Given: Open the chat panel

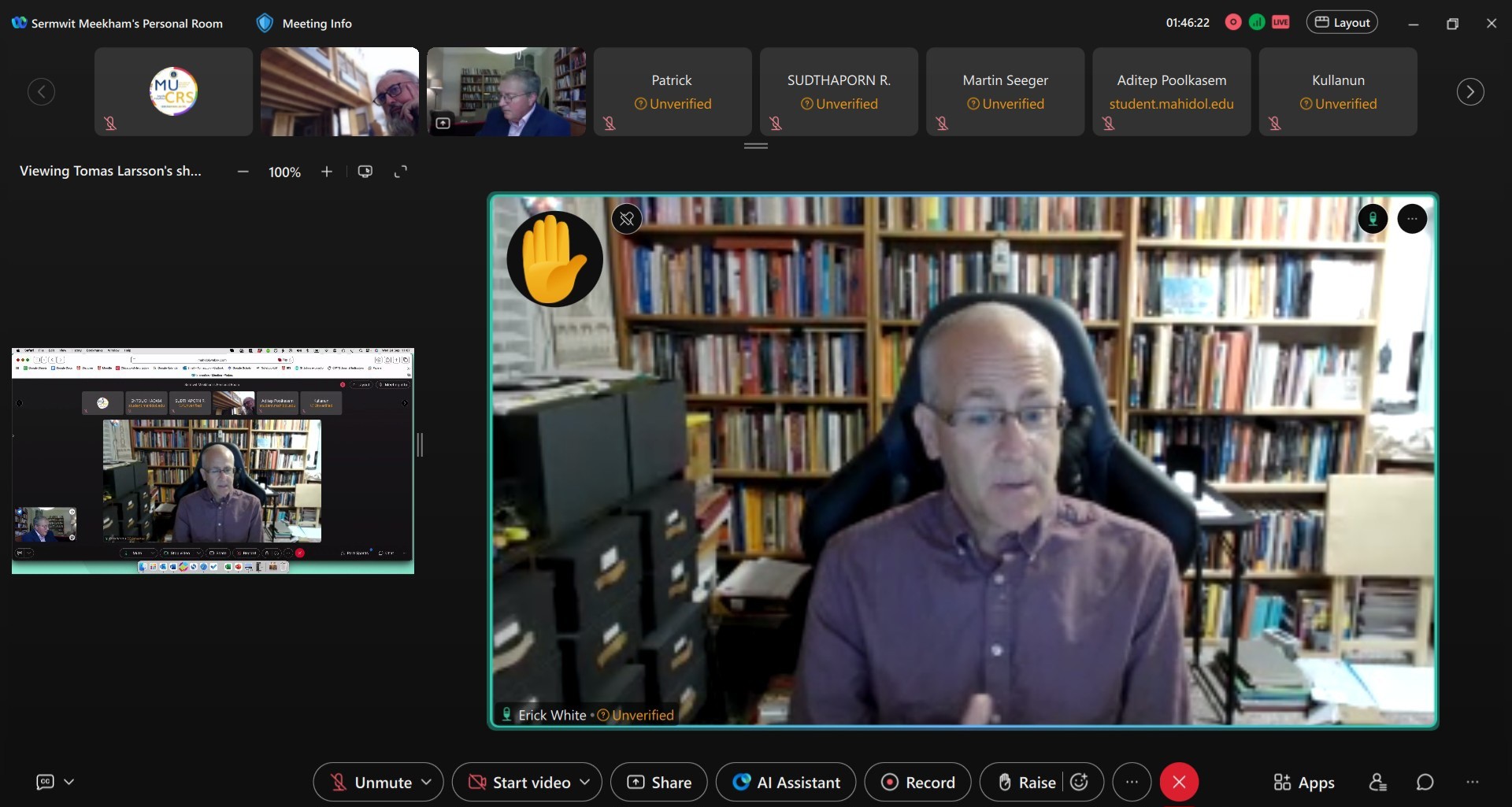Looking at the screenshot, I should tap(1425, 782).
